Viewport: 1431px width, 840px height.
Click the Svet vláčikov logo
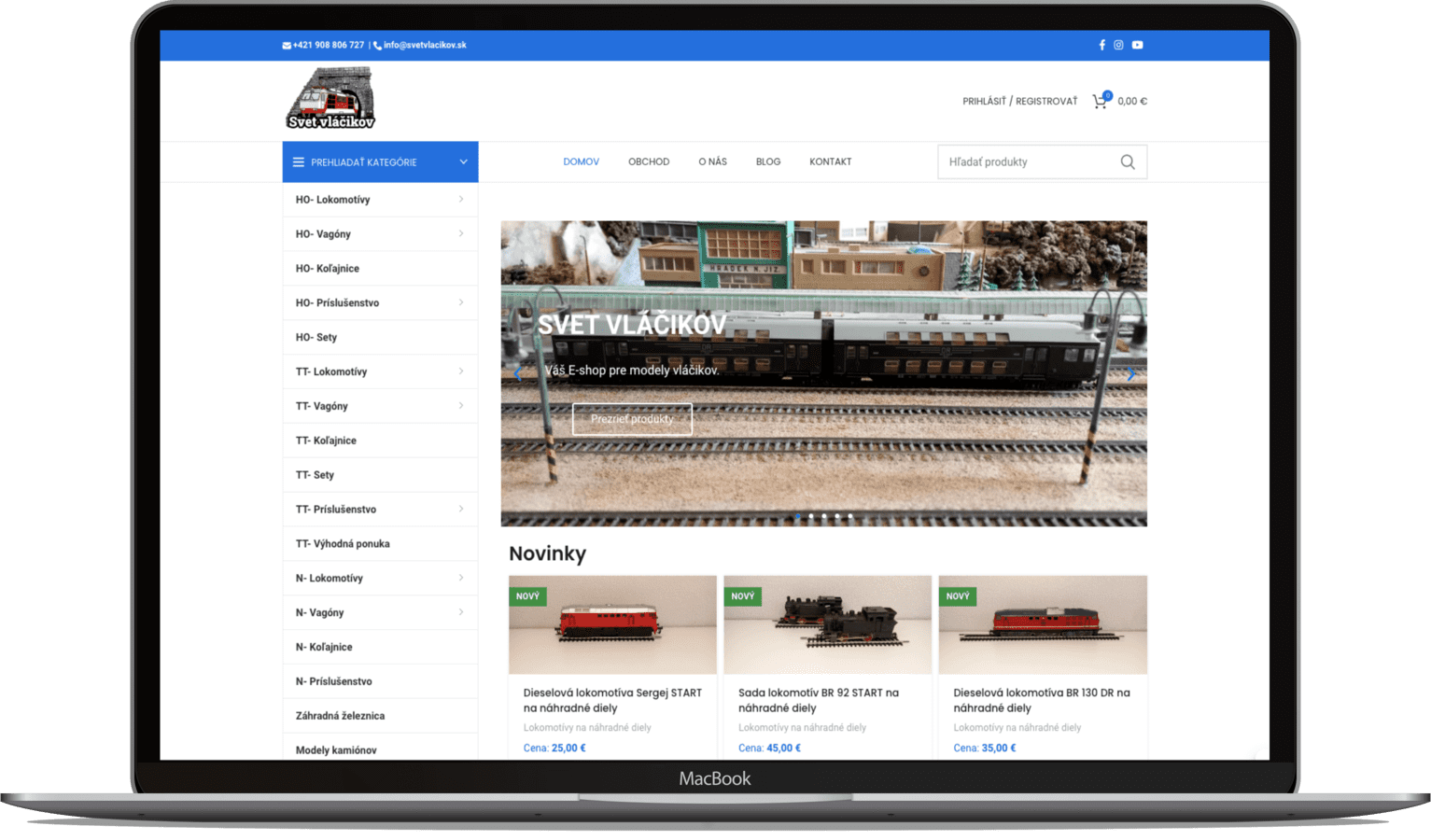[330, 98]
